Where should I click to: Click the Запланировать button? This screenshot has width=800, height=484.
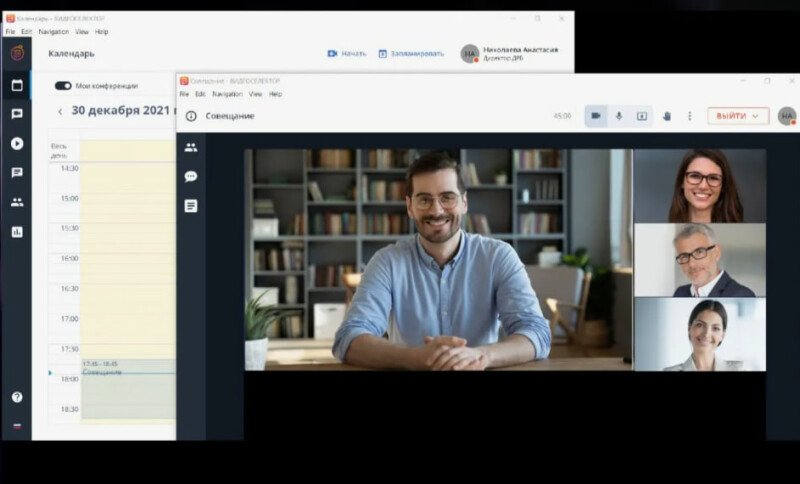point(411,53)
